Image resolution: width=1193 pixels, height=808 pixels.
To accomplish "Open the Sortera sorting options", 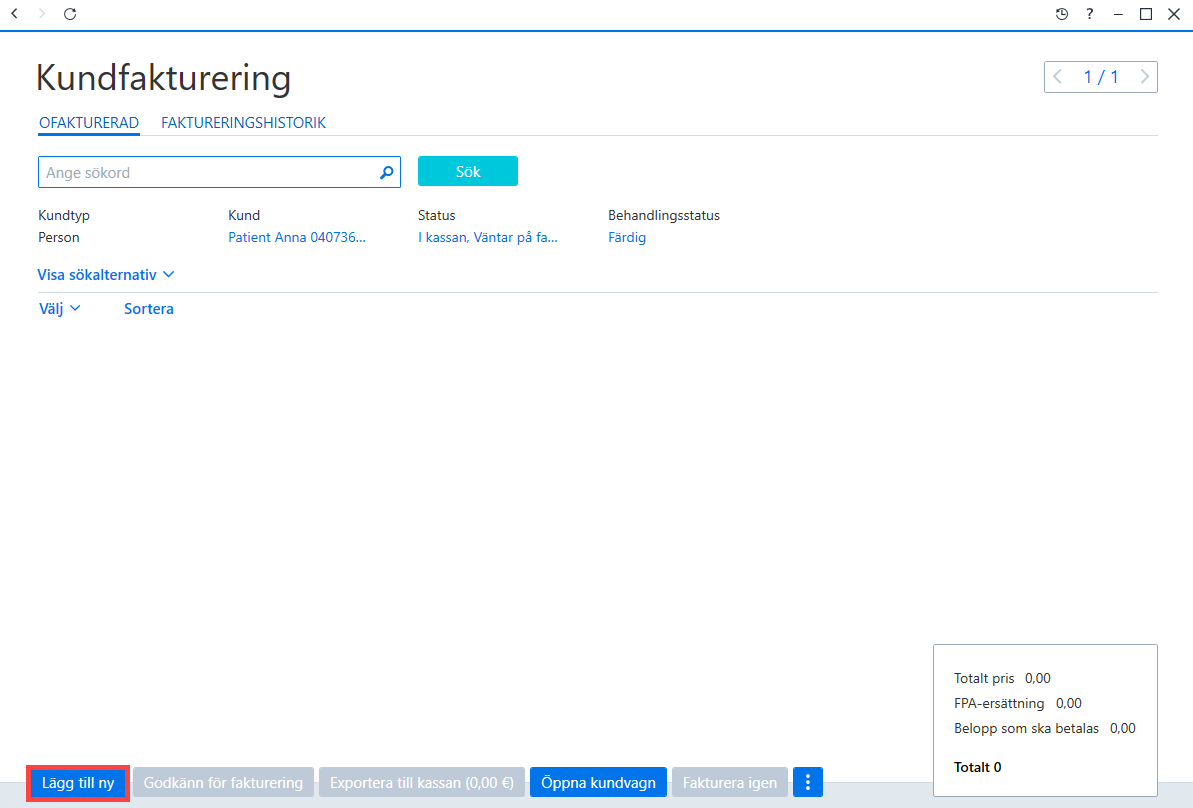I will point(148,308).
